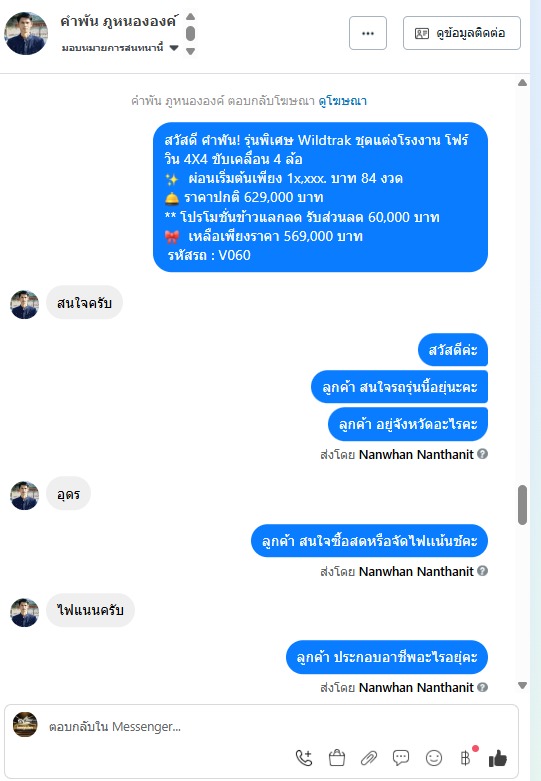The width and height of the screenshot is (541, 781).
Task: Click the chat scrollbar's top up arrow
Action: [x=522, y=83]
